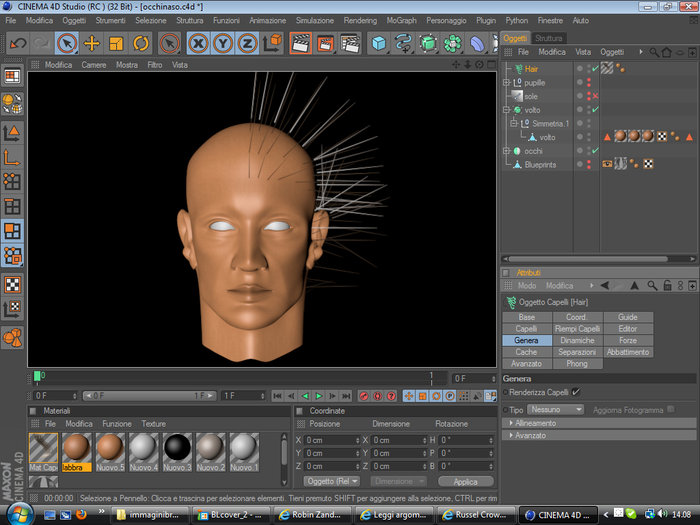Select the Rotate tool in the toolbar
700x525 pixels.
140,43
